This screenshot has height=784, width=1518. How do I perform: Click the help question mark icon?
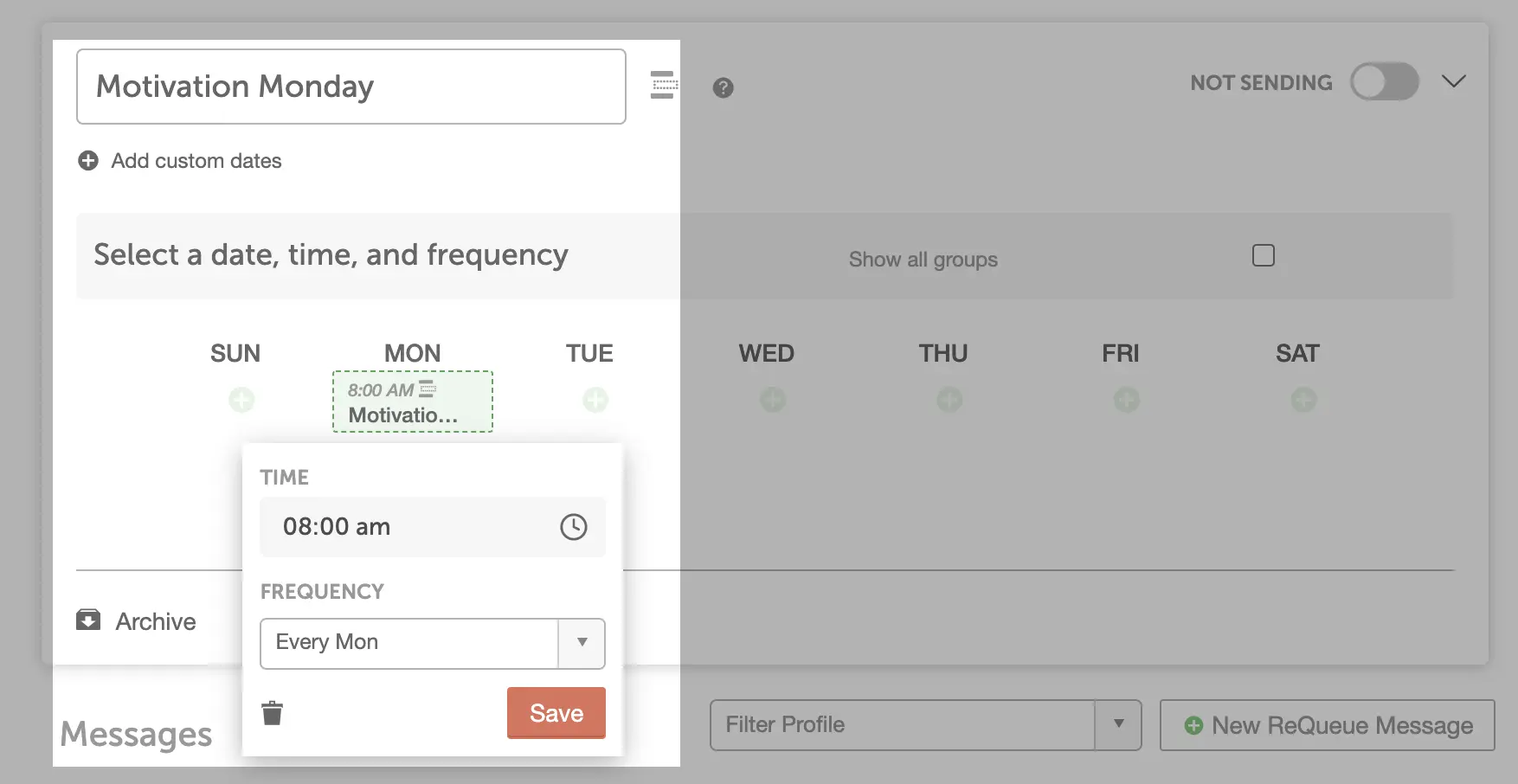723,87
